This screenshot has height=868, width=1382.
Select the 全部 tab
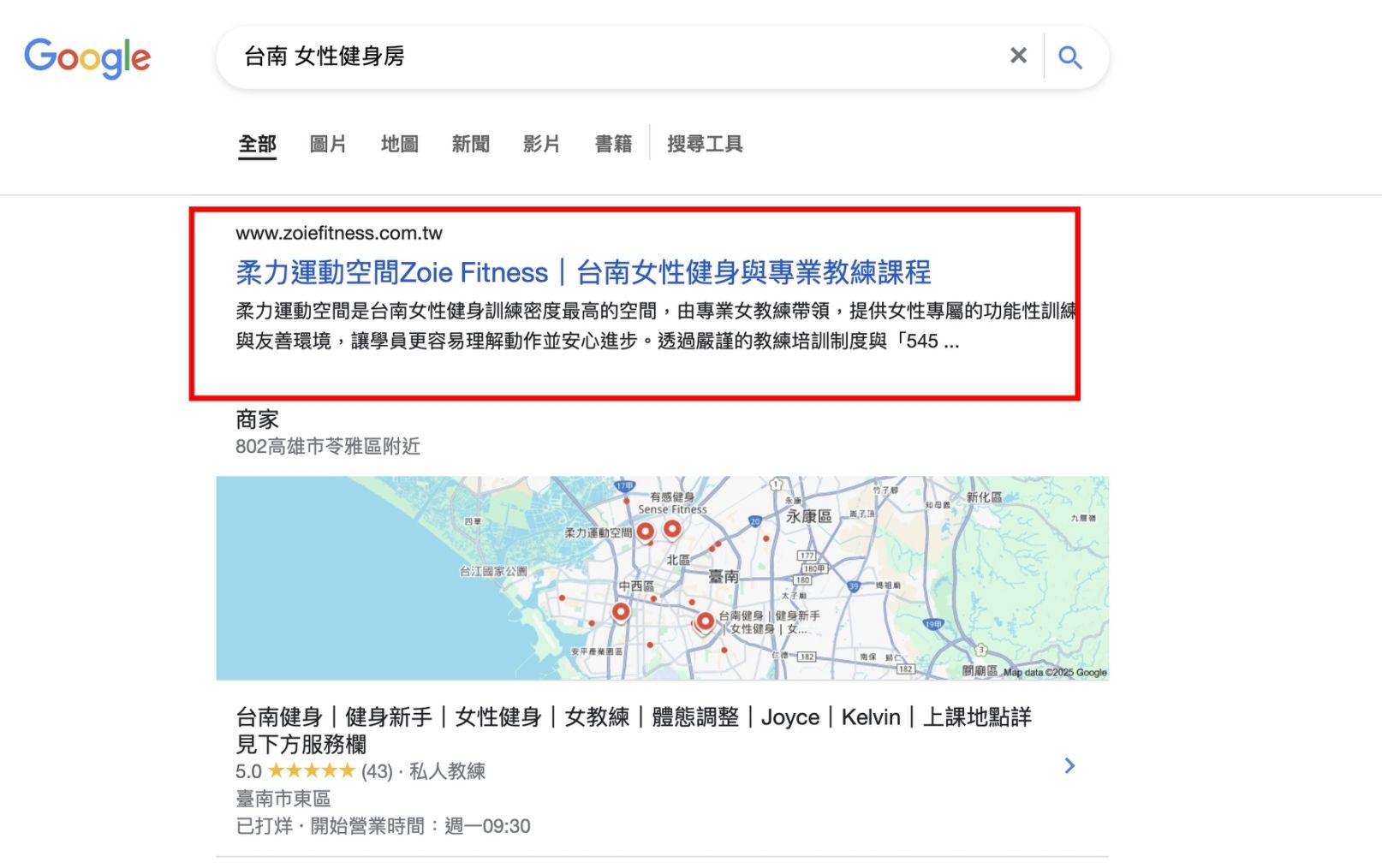coord(257,144)
